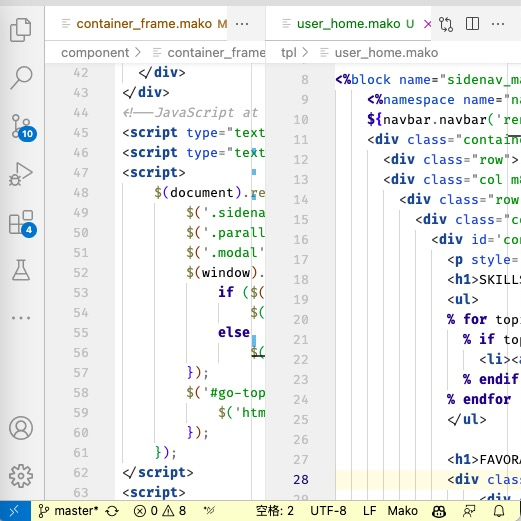
Task: Click the master* branch indicator
Action: click(68, 511)
